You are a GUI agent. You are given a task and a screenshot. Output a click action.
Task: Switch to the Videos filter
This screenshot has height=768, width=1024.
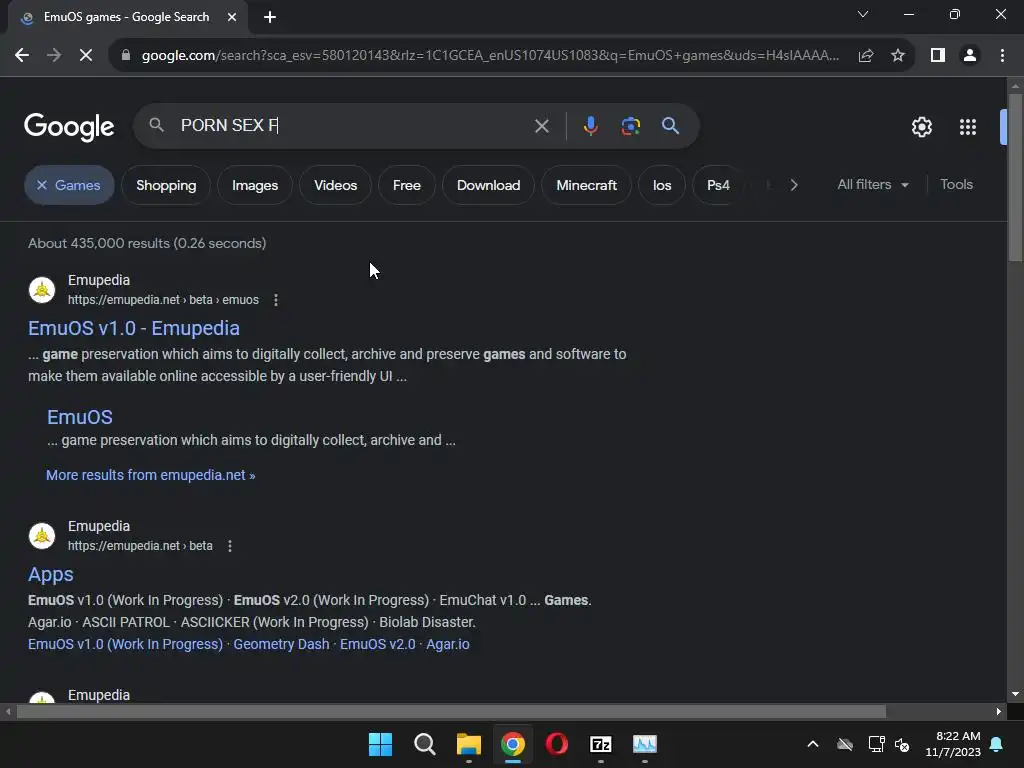336,185
